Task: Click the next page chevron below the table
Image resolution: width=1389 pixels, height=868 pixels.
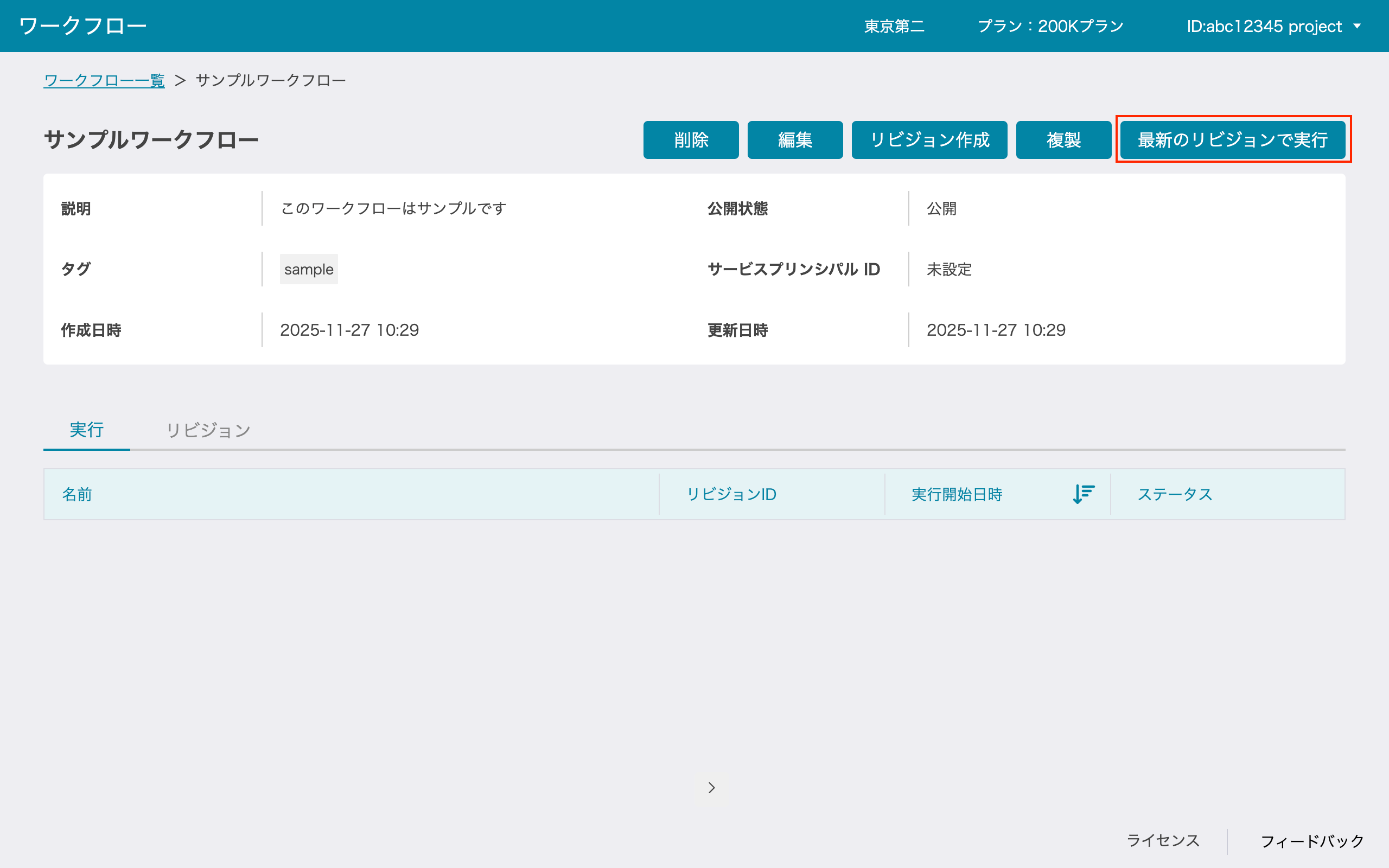Action: [712, 787]
